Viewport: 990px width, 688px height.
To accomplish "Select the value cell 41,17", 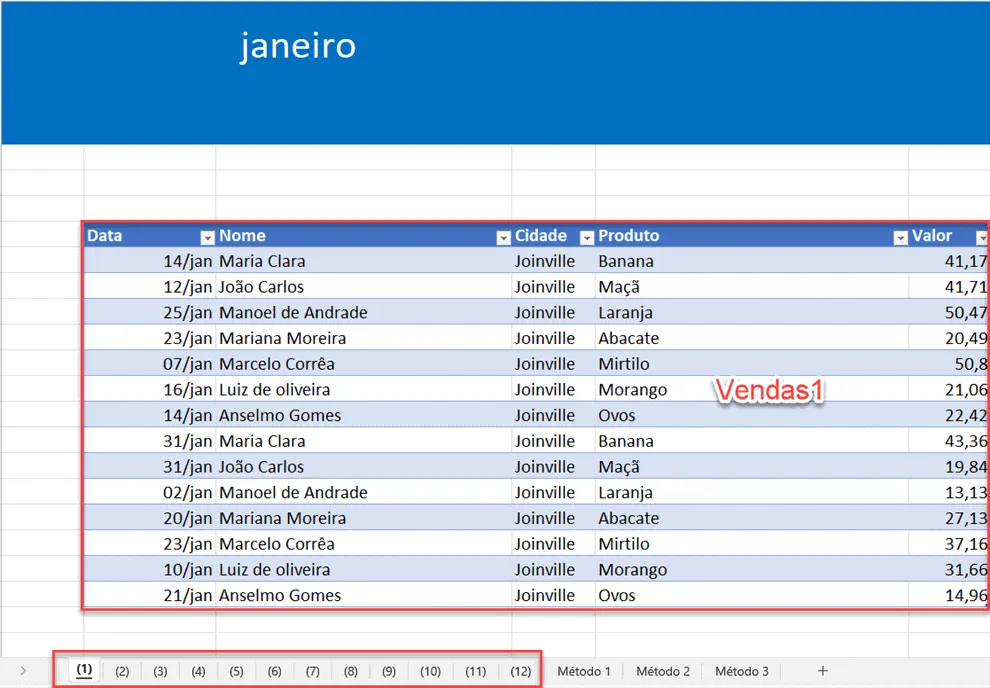I will click(949, 261).
